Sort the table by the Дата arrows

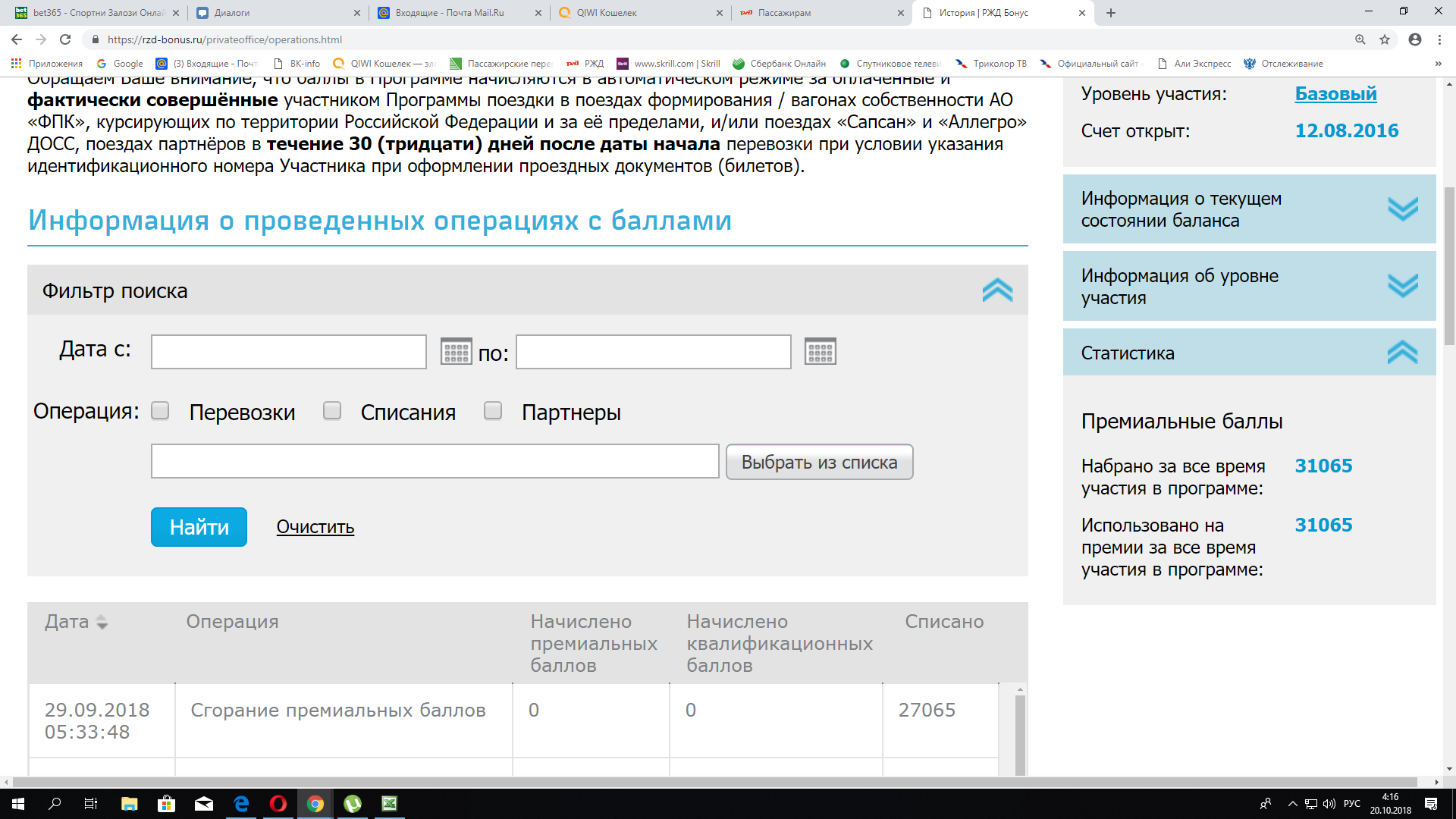[102, 623]
